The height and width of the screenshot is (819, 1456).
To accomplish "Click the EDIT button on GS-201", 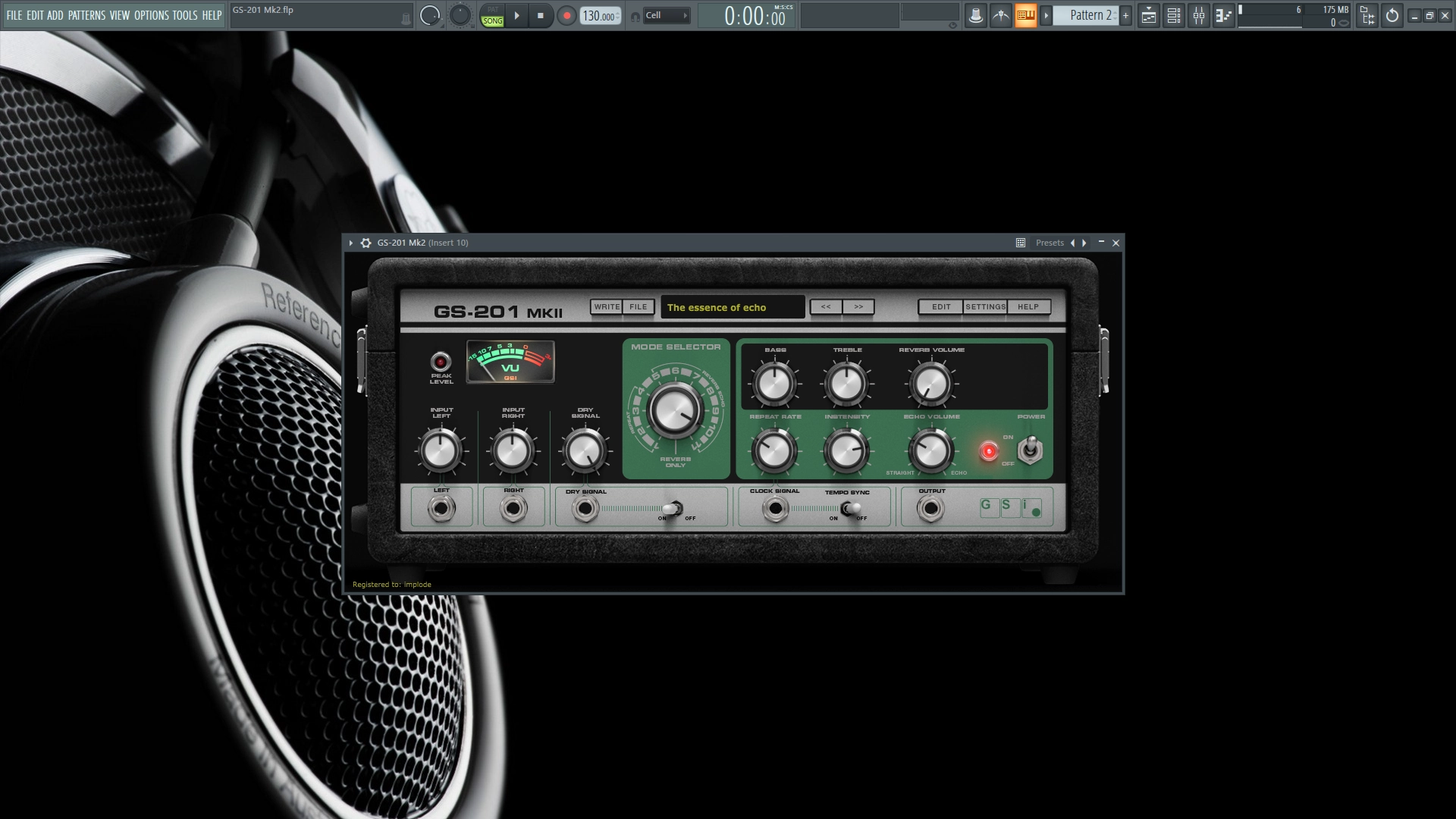I will 941,307.
